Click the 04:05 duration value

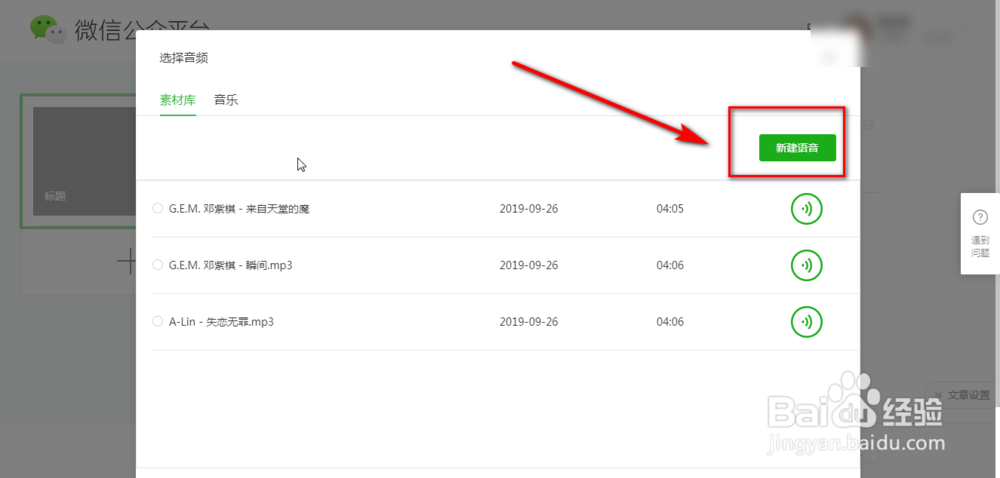tap(670, 208)
